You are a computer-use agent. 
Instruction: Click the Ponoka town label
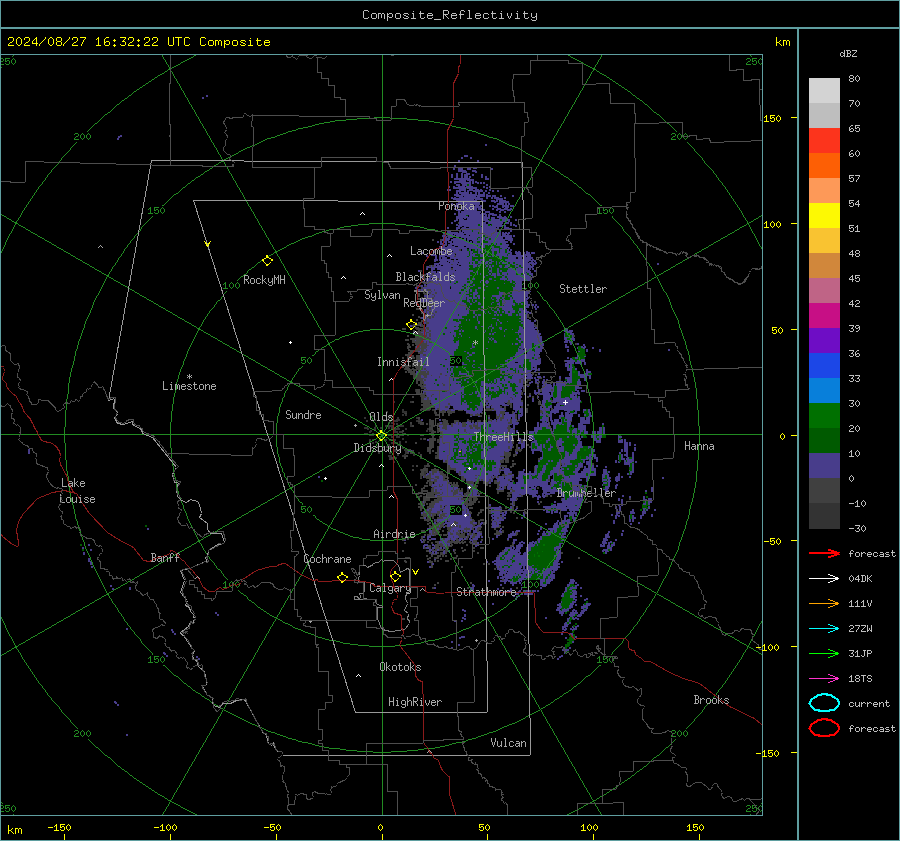point(456,206)
